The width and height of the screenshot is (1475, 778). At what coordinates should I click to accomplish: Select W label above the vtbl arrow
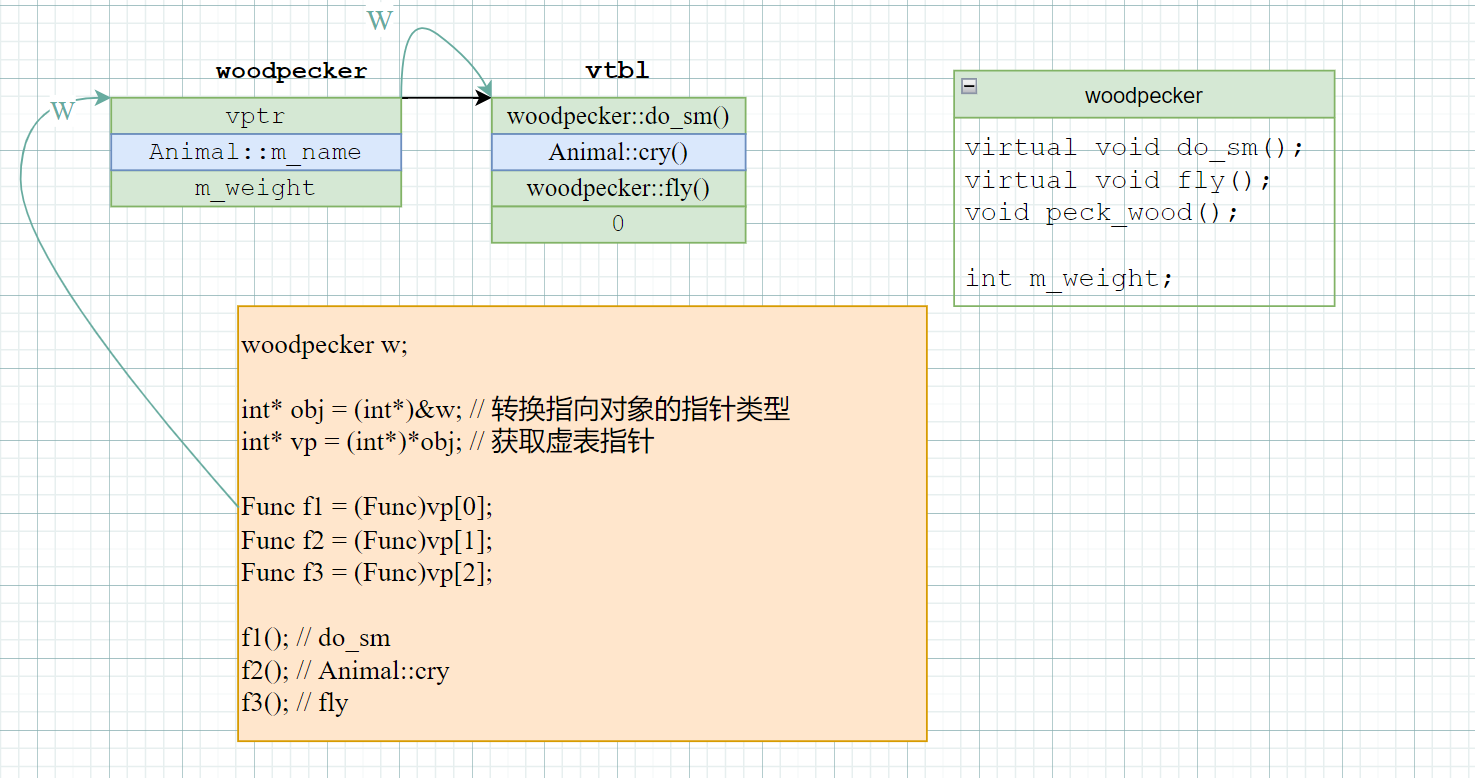click(x=380, y=20)
